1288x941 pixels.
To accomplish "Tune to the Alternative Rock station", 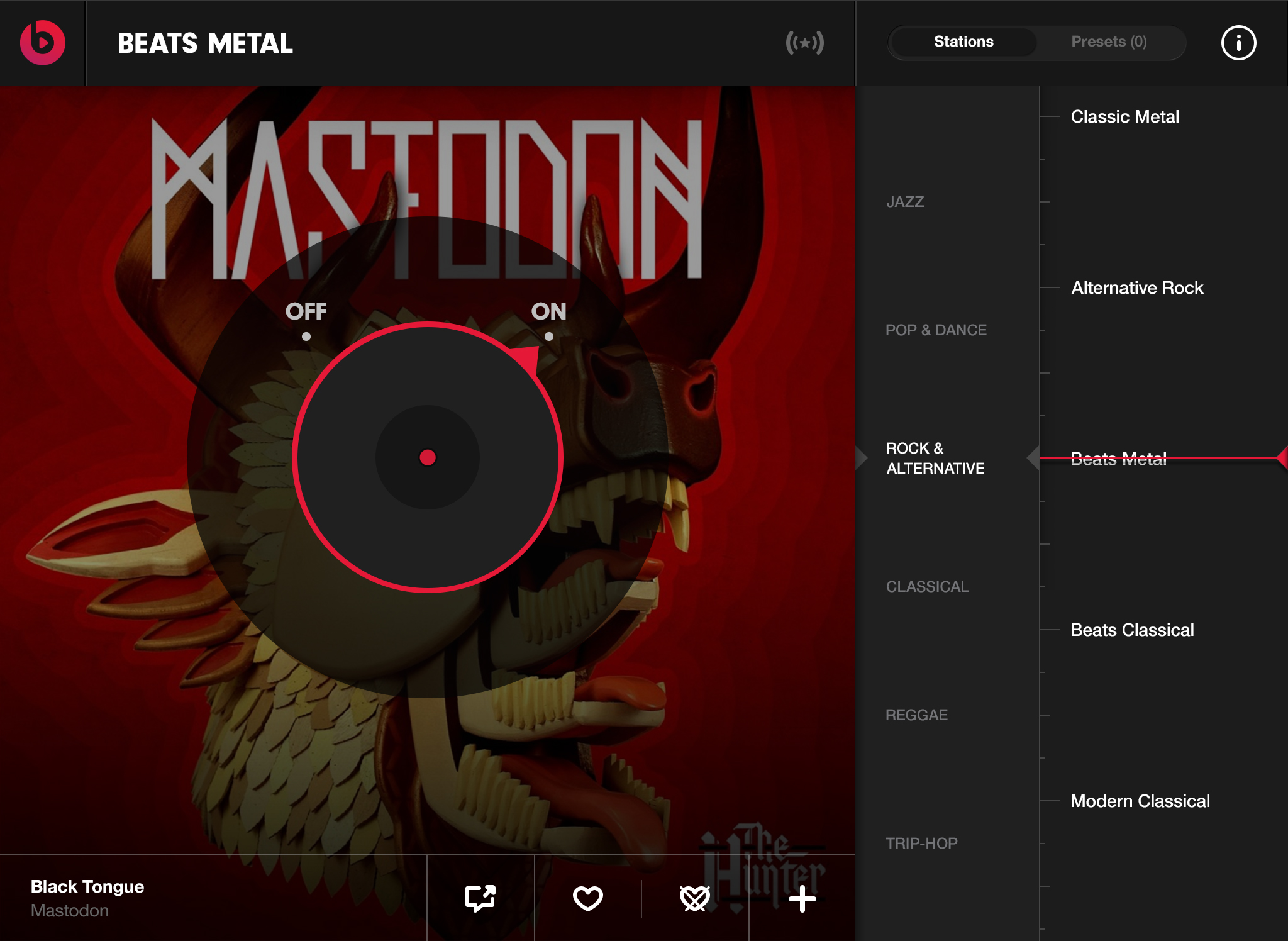I will coord(1137,288).
